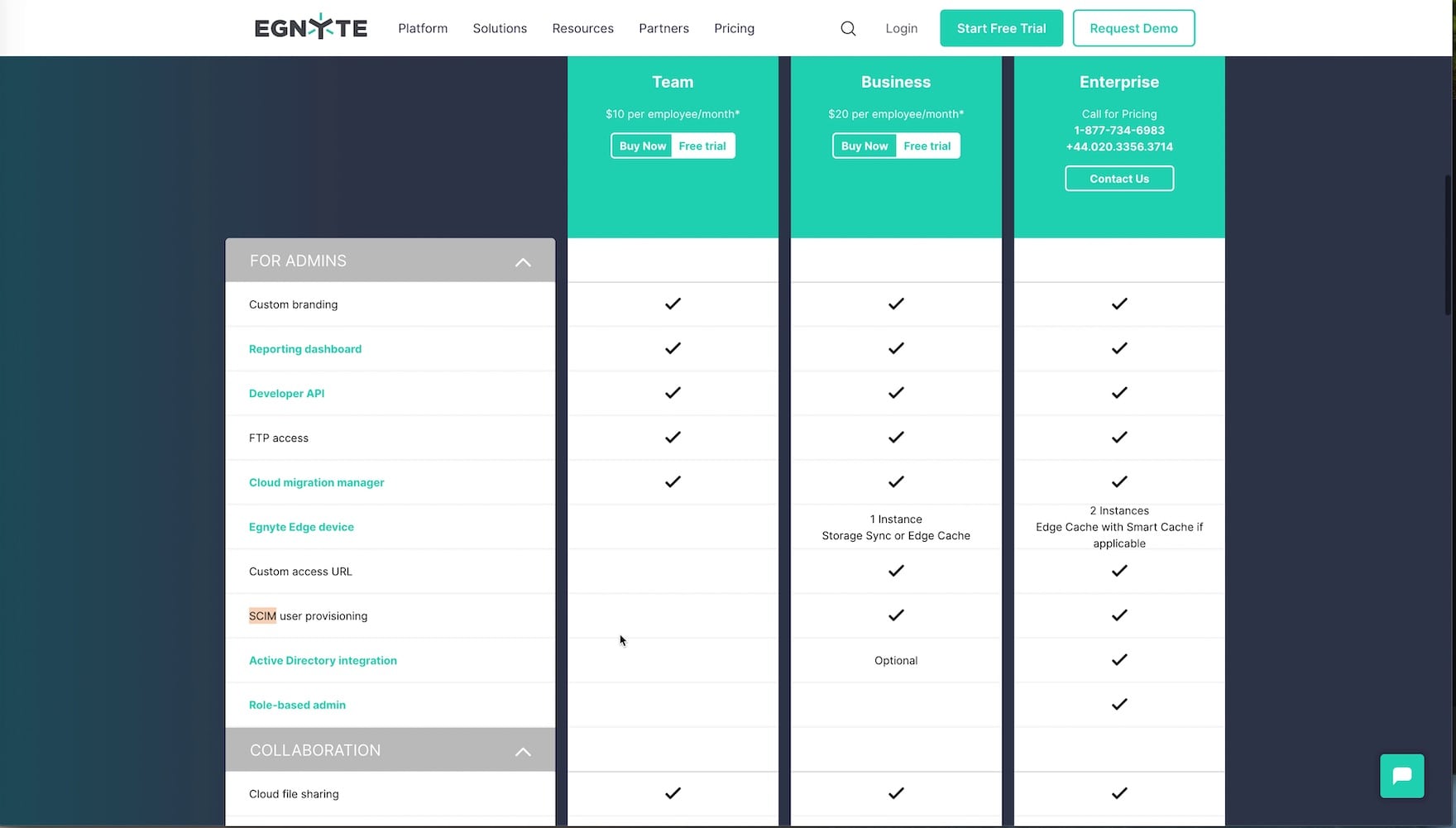Go to the Pricing page
1456x828 pixels.
point(734,28)
